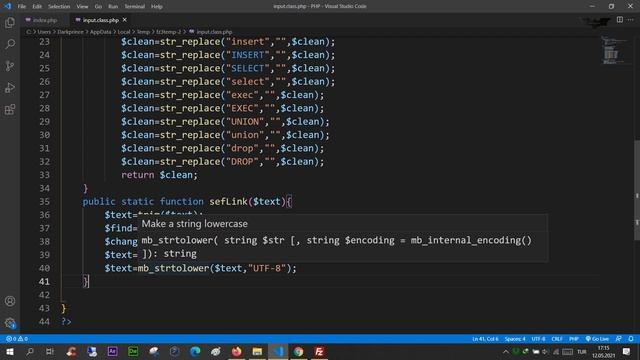Open the Manage gear icon

(10, 323)
